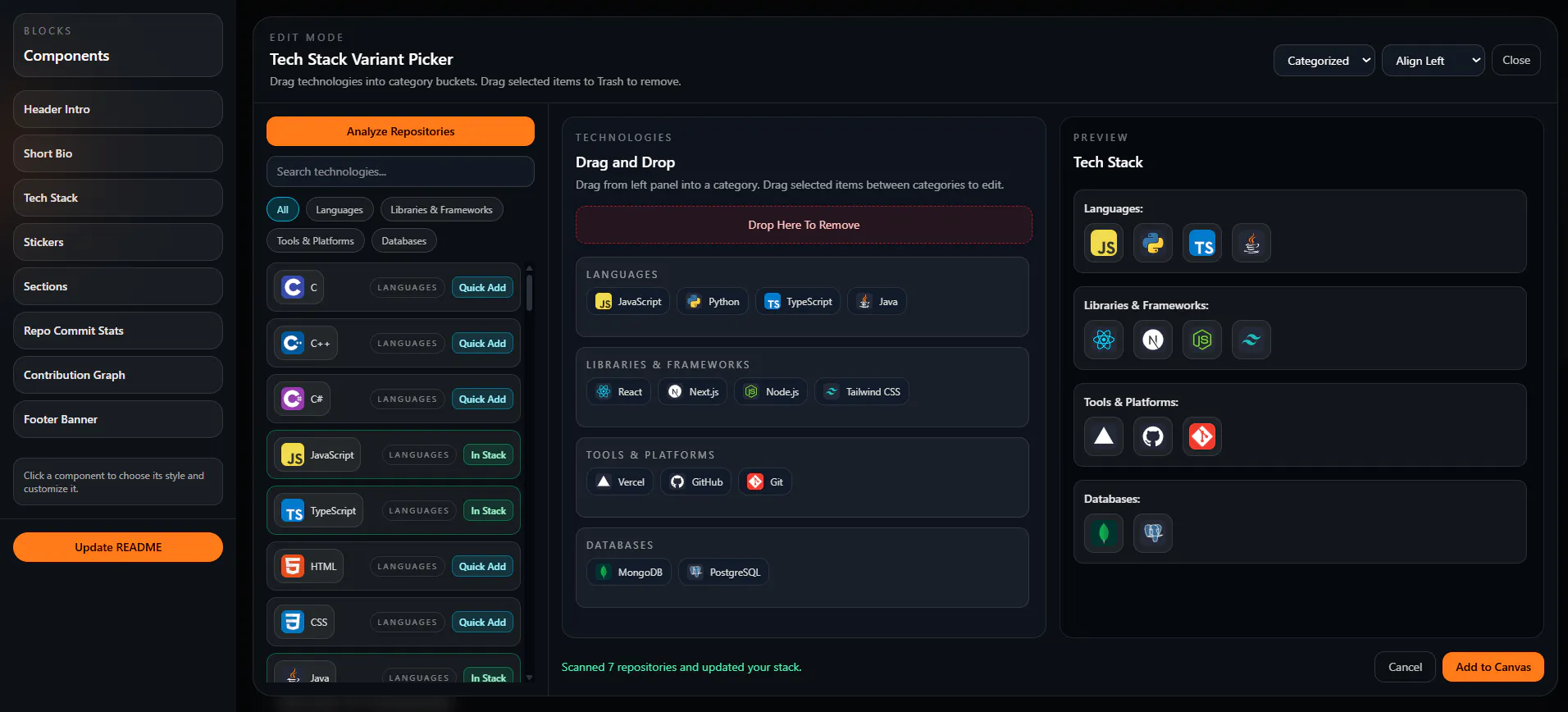Screen dimensions: 1568x712
Task: Select the TypeScript chip in Languages bucket
Action: 798,302
